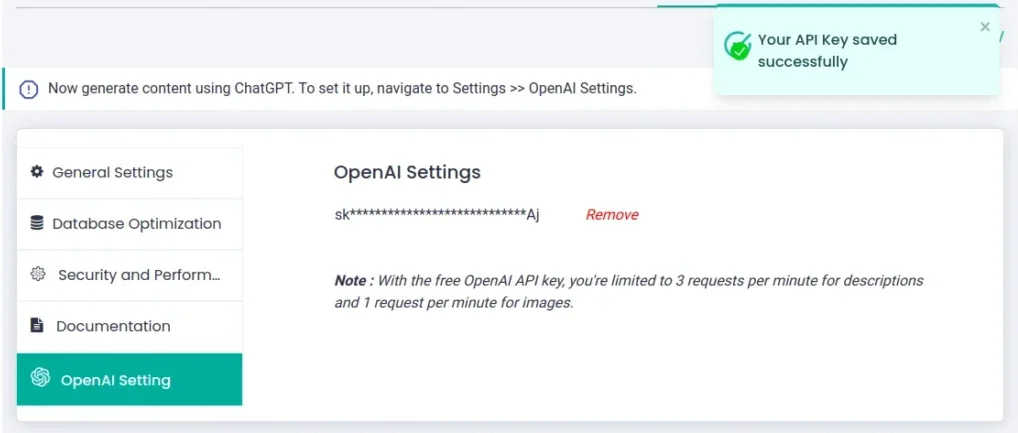Viewport: 1018px width, 433px height.
Task: Click the Database Optimization stack icon
Action: click(37, 223)
